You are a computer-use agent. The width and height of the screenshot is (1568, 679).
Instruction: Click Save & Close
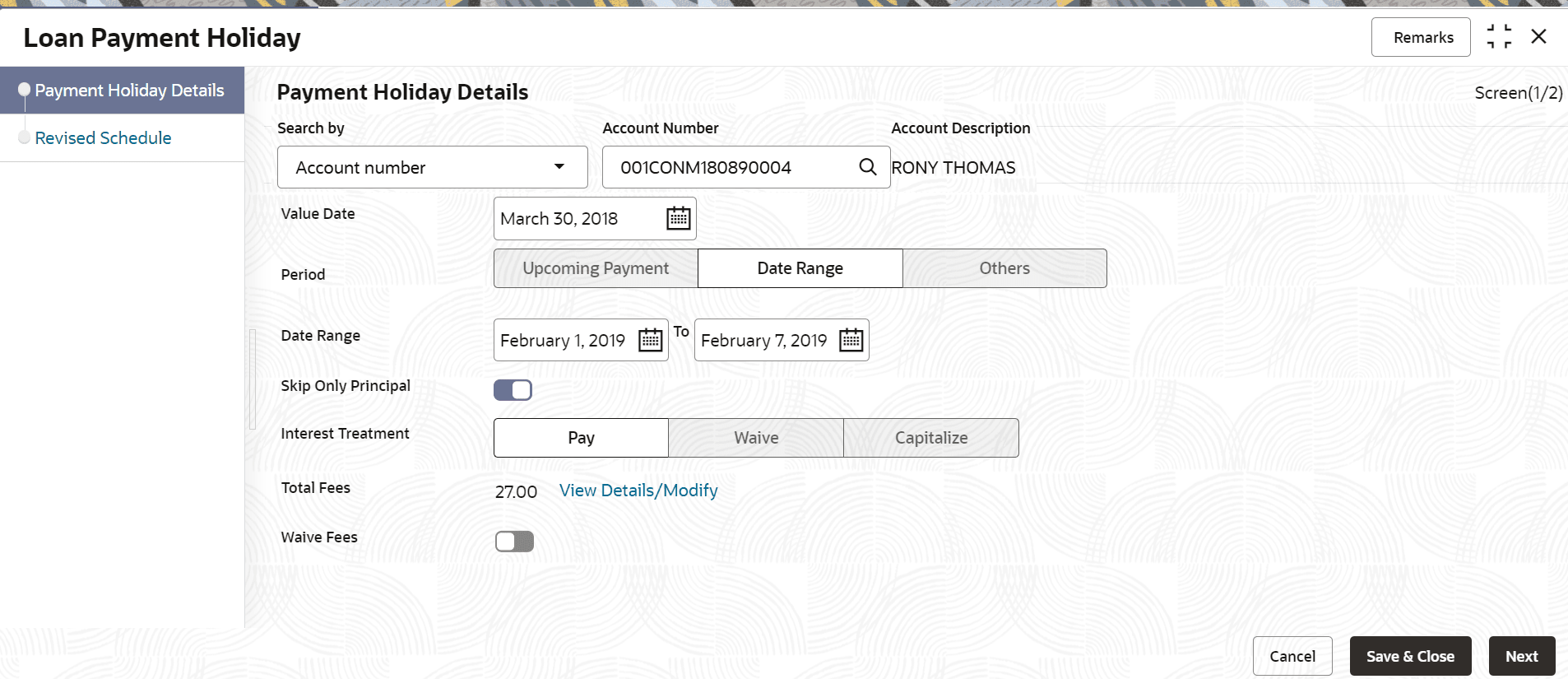tap(1409, 656)
